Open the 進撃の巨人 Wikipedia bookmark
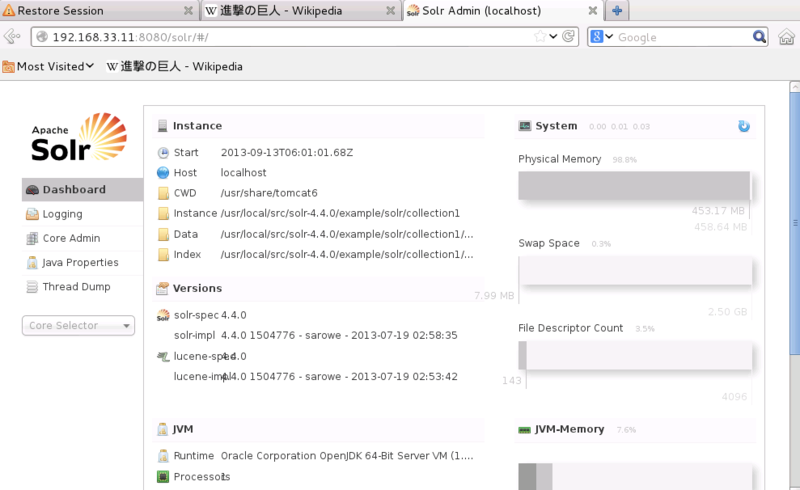This screenshot has width=800, height=490. coord(174,66)
